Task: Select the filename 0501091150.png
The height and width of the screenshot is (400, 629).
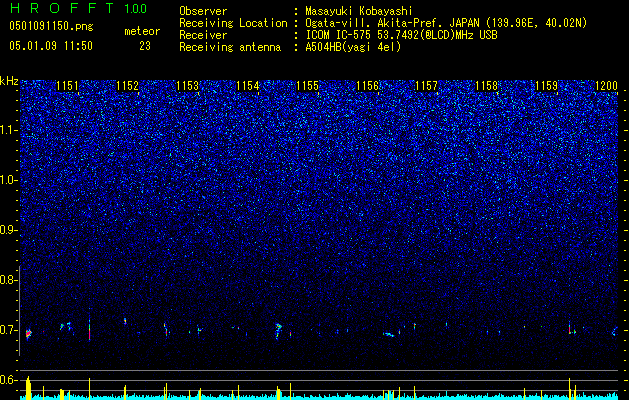Action: 51,26
